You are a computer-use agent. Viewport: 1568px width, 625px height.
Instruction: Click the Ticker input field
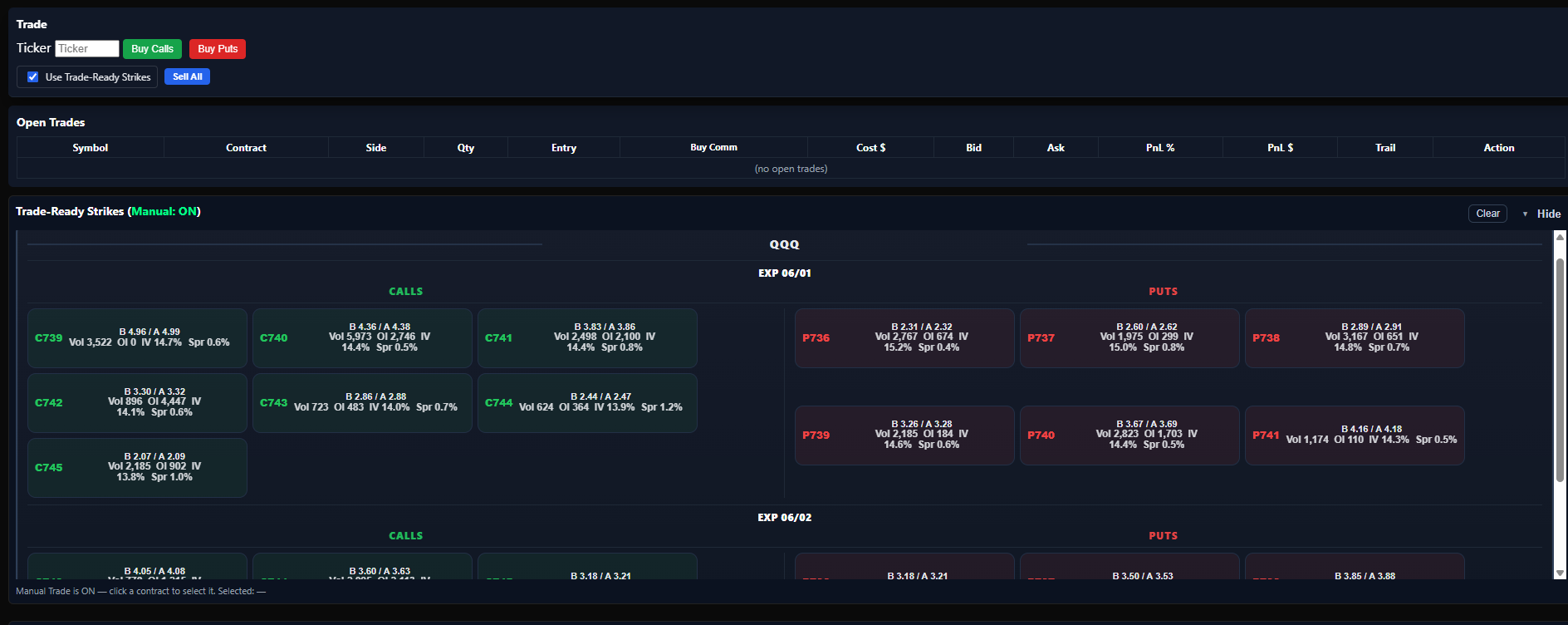point(87,49)
